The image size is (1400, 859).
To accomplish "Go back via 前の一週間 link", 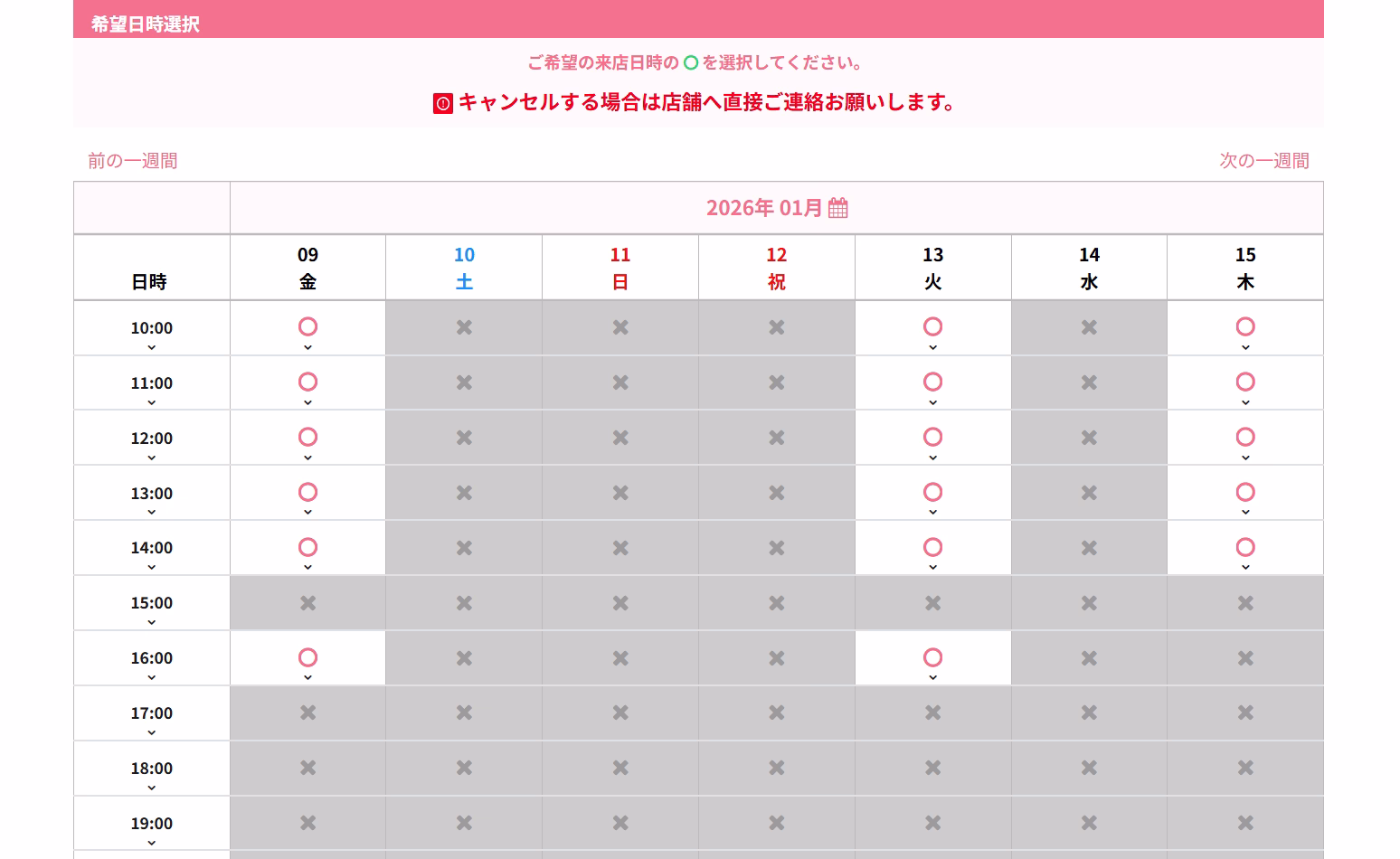I will tap(131, 160).
